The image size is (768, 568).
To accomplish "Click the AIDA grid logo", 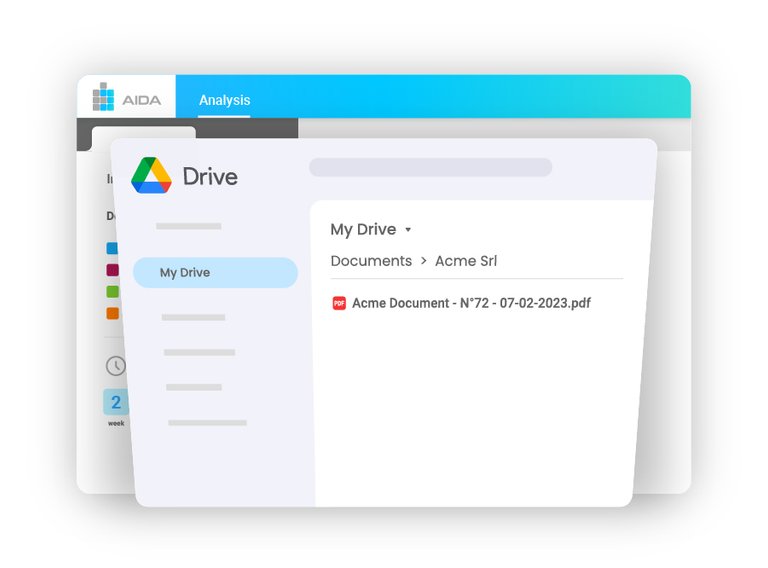I will pyautogui.click(x=103, y=97).
